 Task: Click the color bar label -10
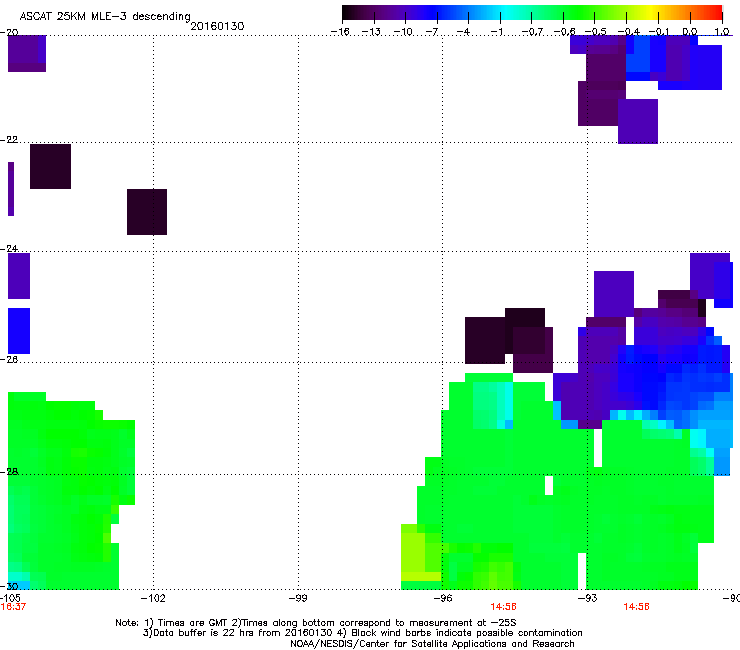click(x=403, y=32)
